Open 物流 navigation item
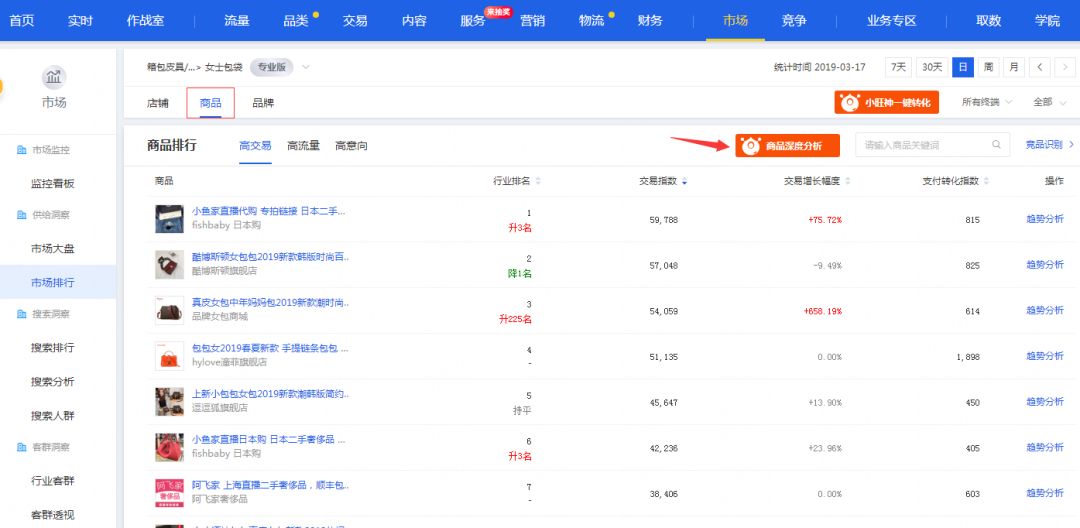Screen dimensions: 1080x528 [x=592, y=20]
